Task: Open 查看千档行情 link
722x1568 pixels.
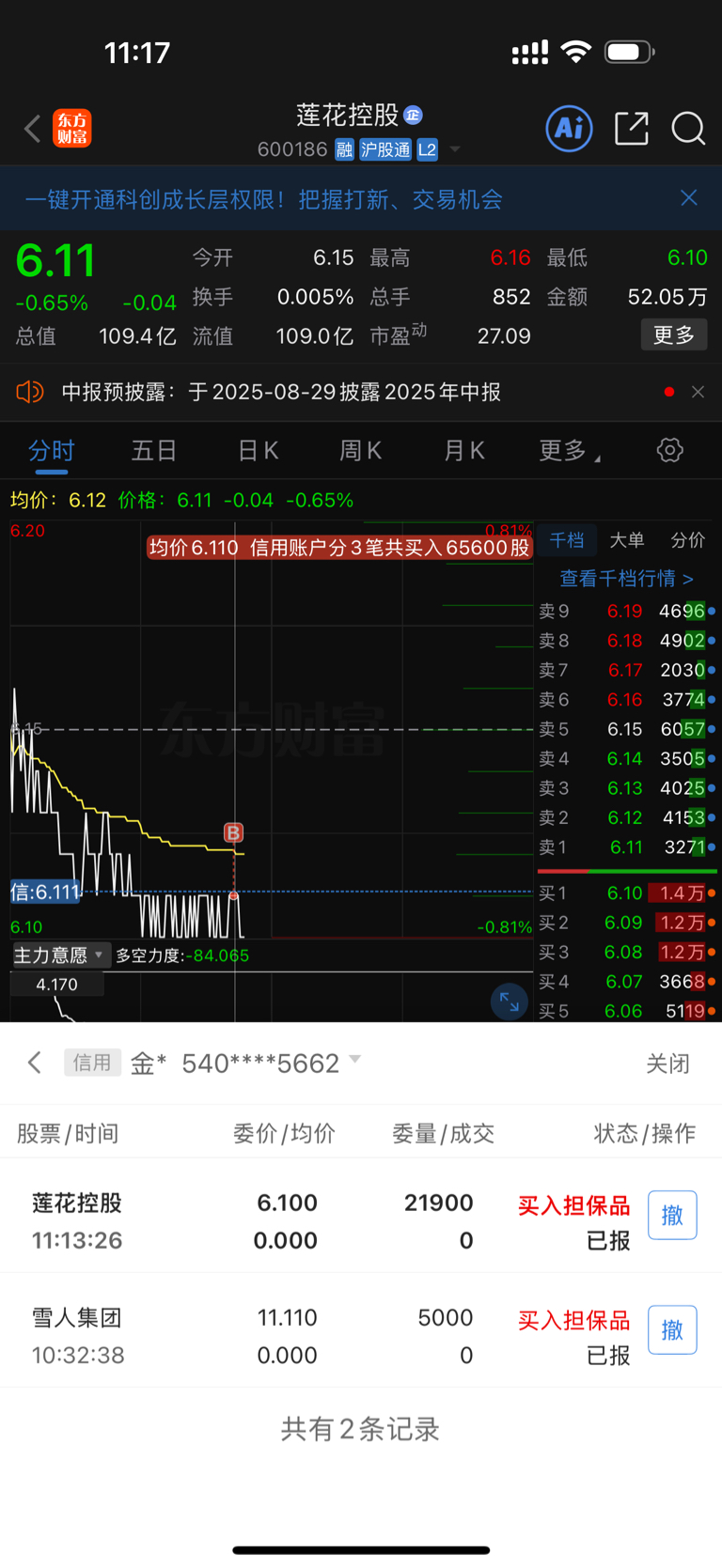Action: pyautogui.click(x=626, y=578)
